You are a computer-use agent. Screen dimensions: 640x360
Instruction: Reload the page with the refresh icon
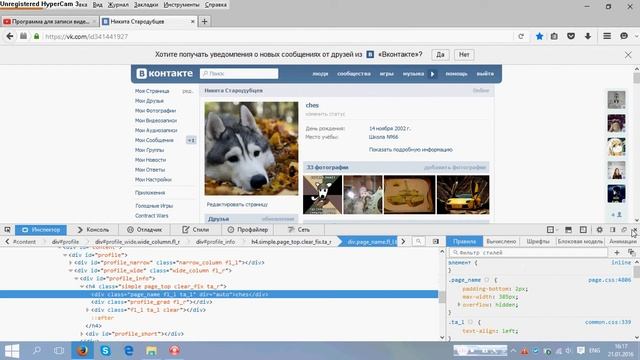click(521, 36)
